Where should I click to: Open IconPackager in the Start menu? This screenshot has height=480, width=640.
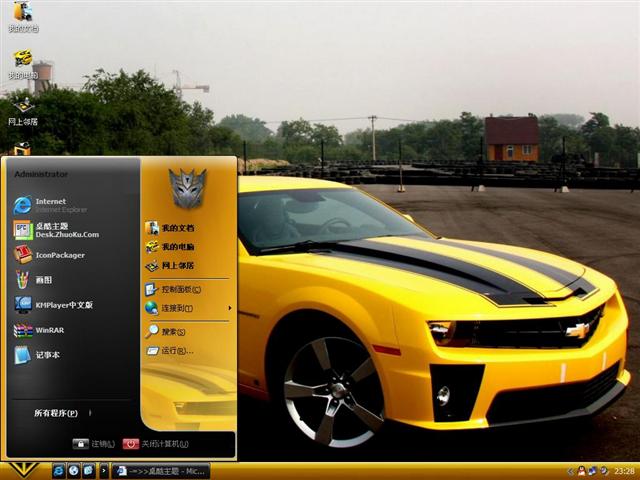pos(49,255)
